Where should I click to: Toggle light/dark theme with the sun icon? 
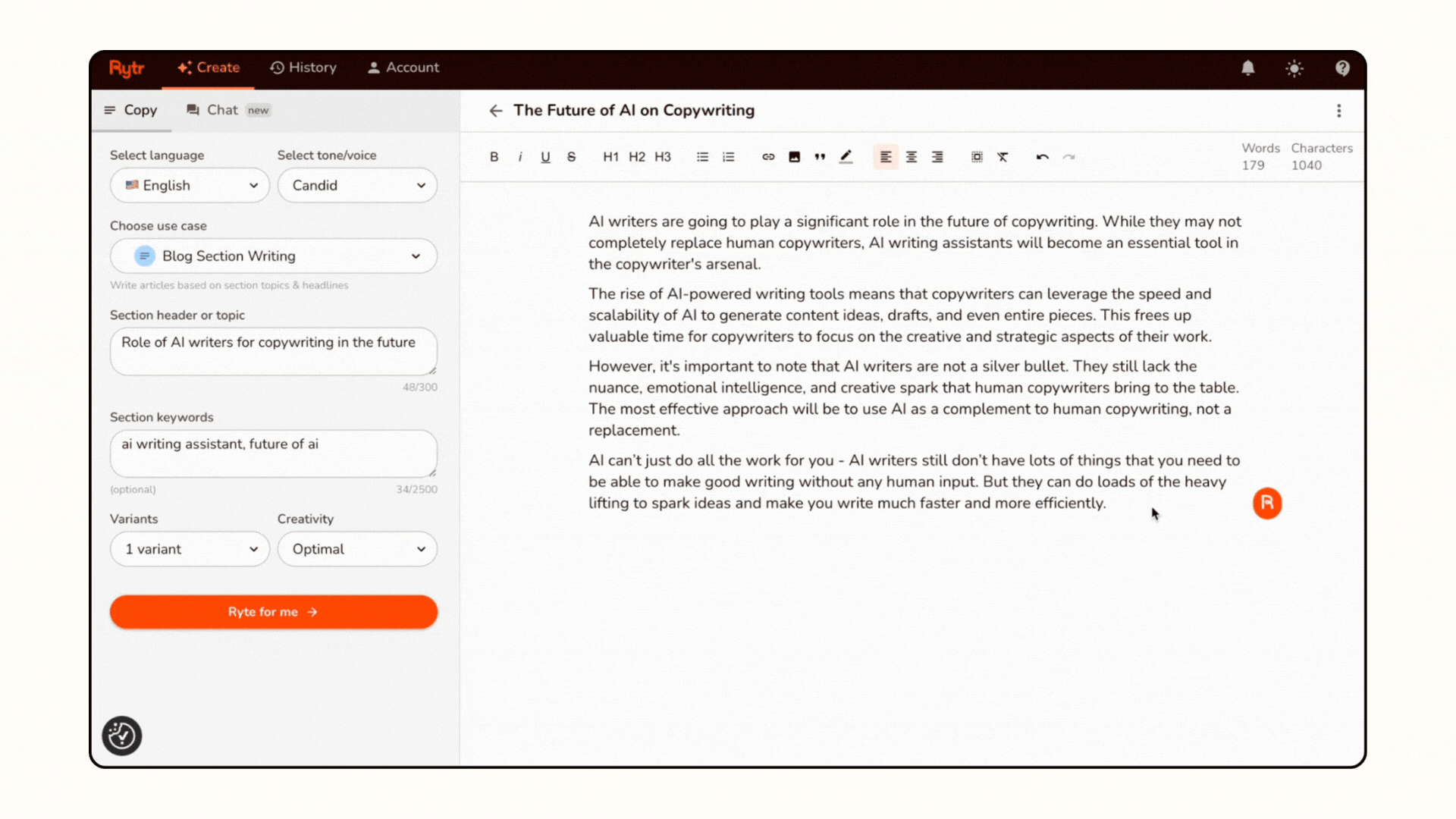pyautogui.click(x=1294, y=68)
